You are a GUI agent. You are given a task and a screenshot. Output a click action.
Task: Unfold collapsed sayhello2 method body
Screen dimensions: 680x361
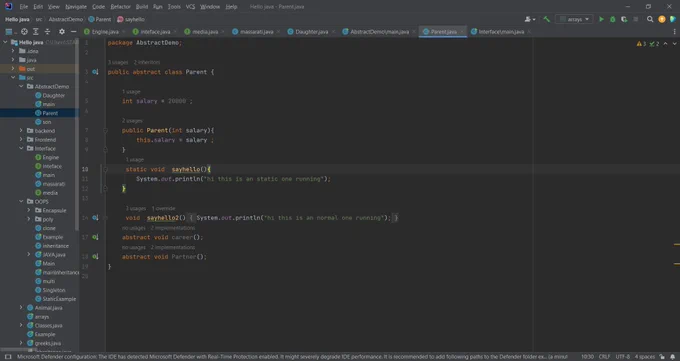click(x=105, y=218)
